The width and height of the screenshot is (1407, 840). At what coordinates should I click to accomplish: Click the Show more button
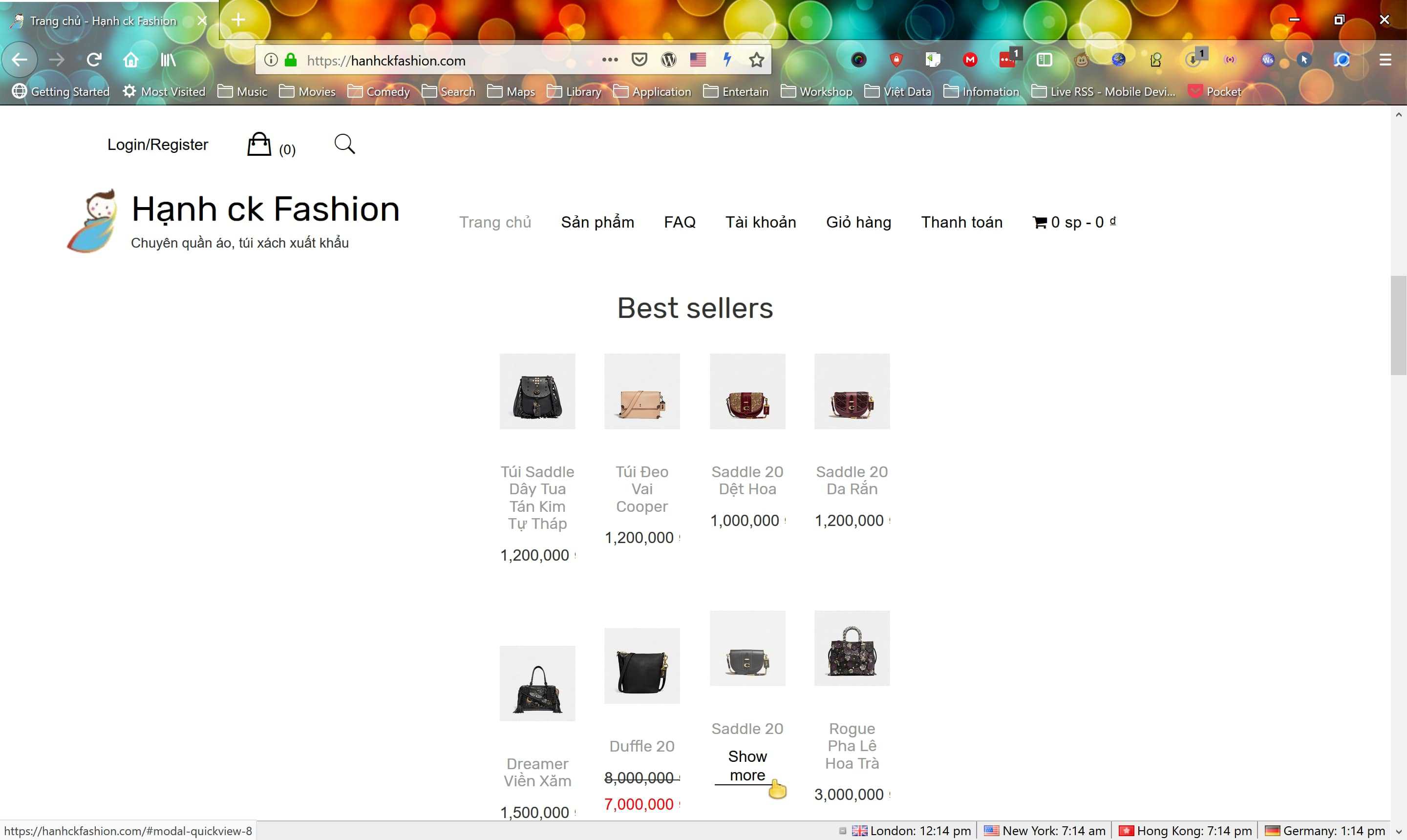[747, 765]
